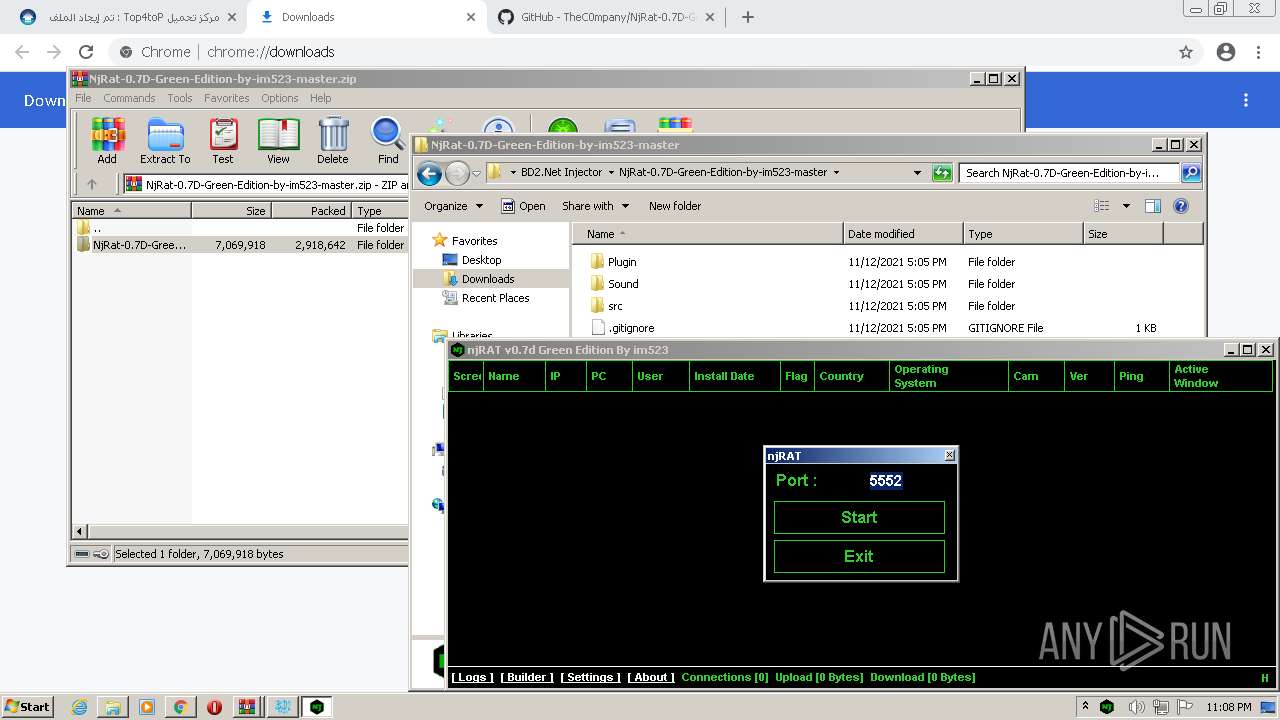
Task: Click the Explorer search box
Action: pos(1069,173)
